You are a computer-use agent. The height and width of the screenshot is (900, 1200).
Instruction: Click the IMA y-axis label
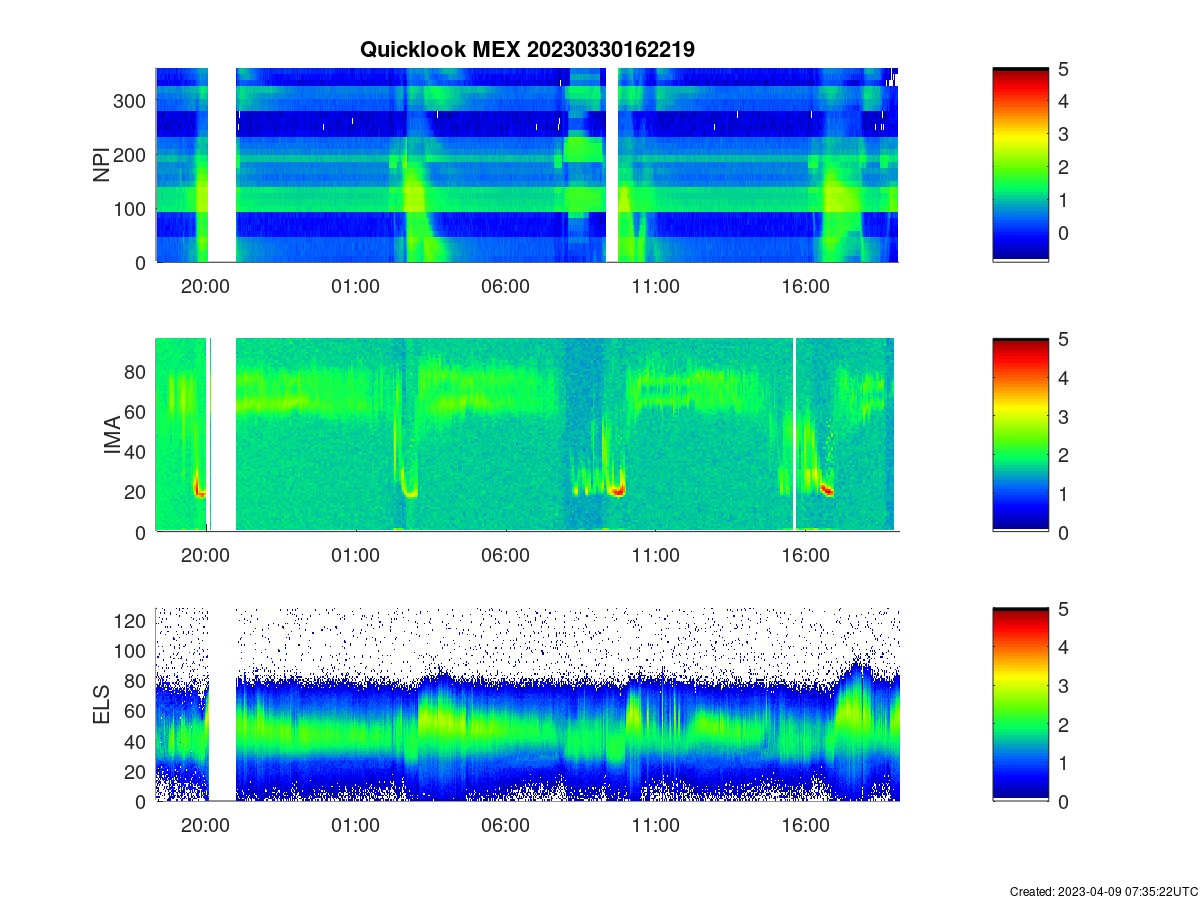pos(112,435)
